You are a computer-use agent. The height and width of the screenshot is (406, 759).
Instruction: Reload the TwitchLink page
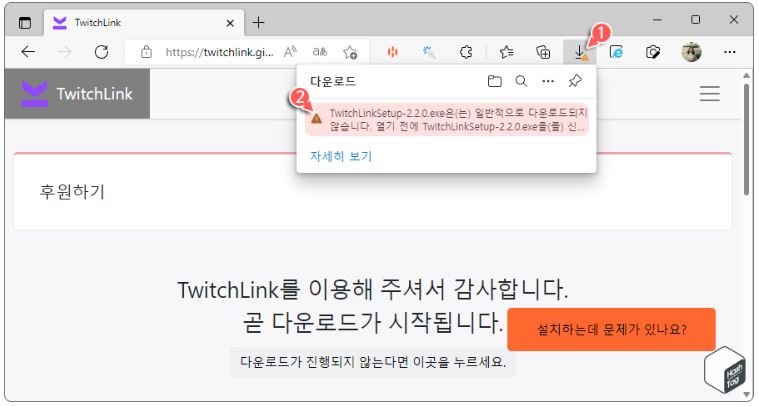pos(101,52)
